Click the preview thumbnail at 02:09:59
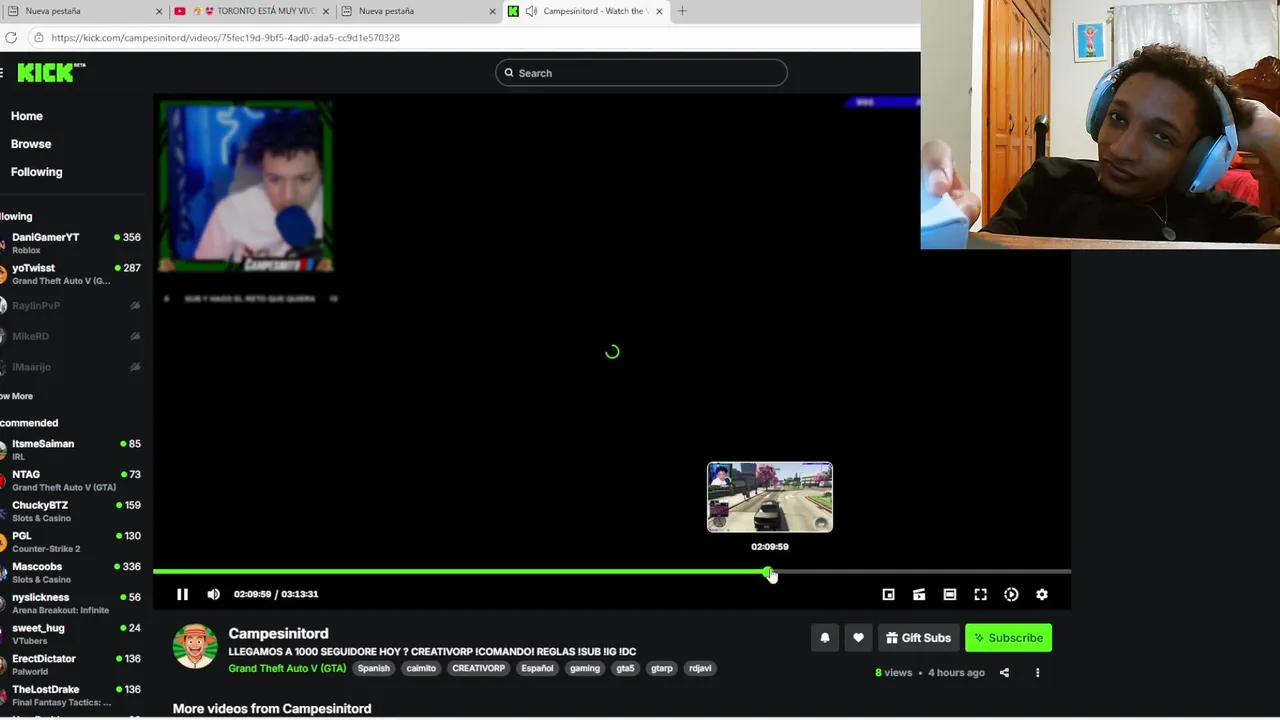 pos(770,497)
